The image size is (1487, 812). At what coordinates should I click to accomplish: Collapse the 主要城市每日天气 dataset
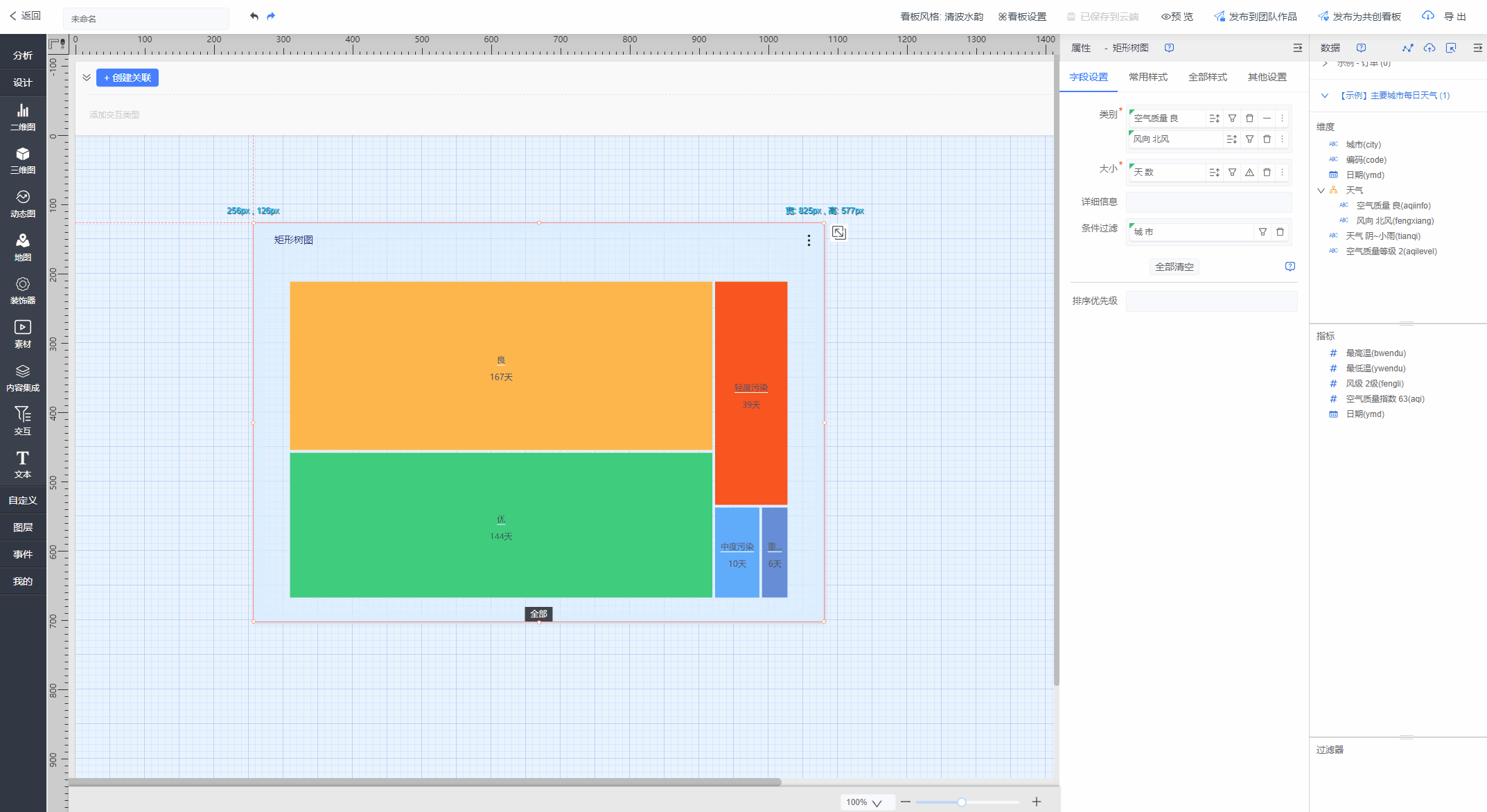coord(1325,96)
